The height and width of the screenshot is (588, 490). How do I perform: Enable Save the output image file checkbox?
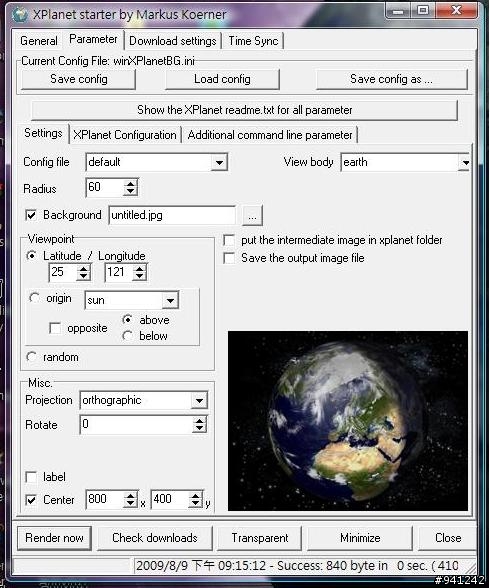[229, 258]
